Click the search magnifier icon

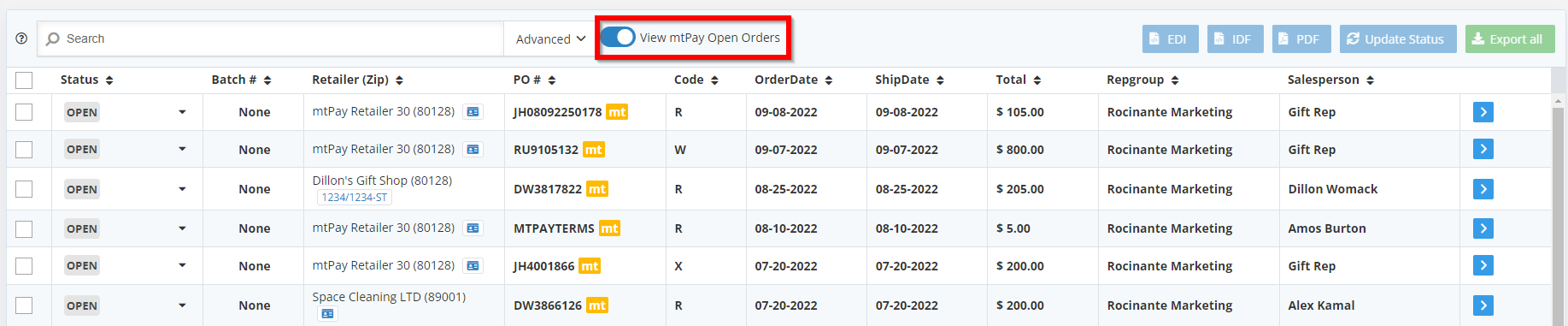pos(53,39)
